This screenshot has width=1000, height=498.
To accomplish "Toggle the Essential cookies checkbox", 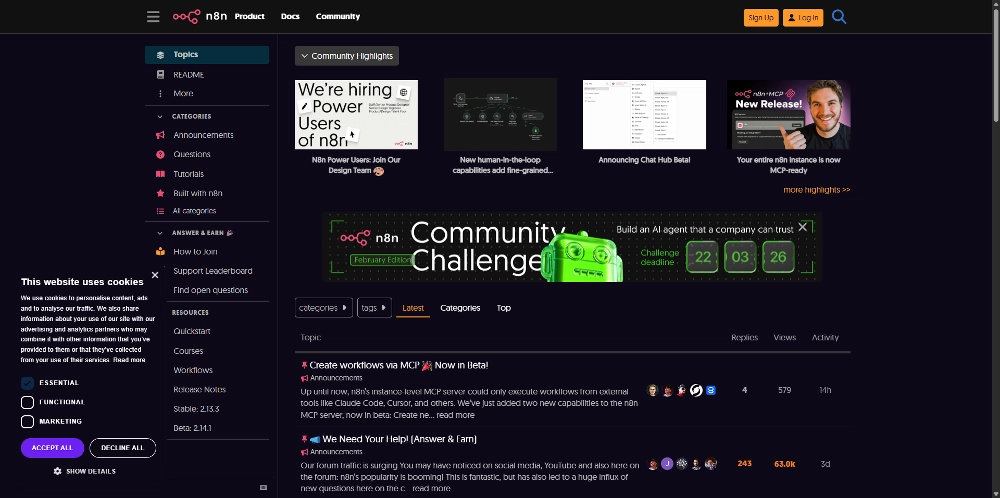I will 28,383.
